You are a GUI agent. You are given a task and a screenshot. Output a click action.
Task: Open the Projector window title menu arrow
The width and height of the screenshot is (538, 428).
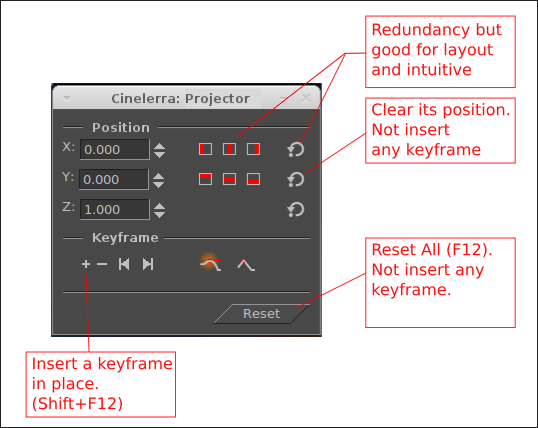pos(67,99)
